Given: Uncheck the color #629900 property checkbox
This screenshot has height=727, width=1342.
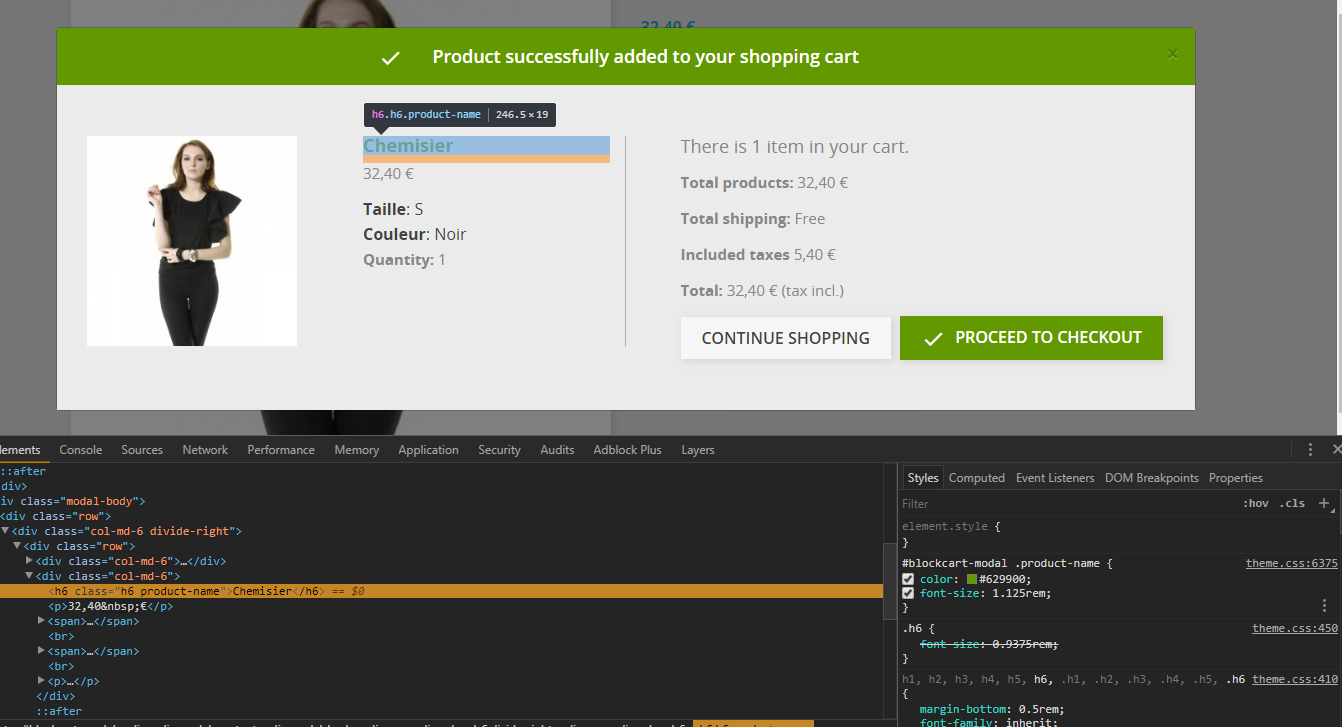Looking at the screenshot, I should tap(908, 579).
